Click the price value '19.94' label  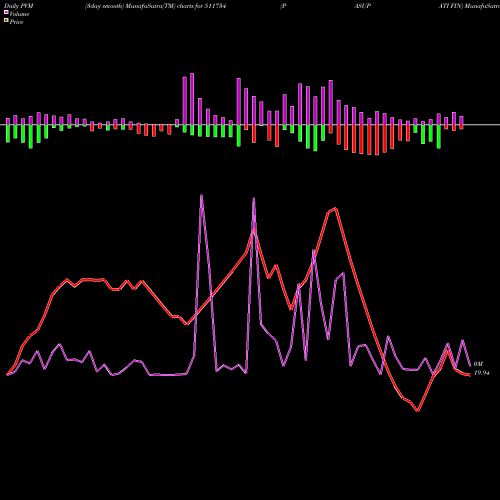(x=481, y=373)
